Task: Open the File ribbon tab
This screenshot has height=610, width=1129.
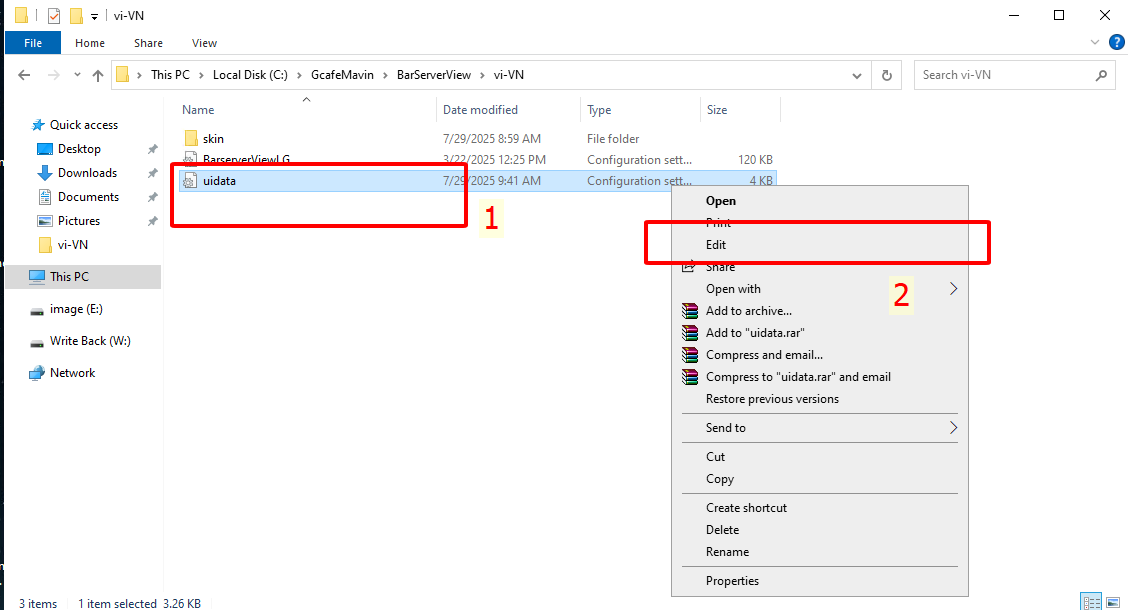Action: (x=33, y=43)
